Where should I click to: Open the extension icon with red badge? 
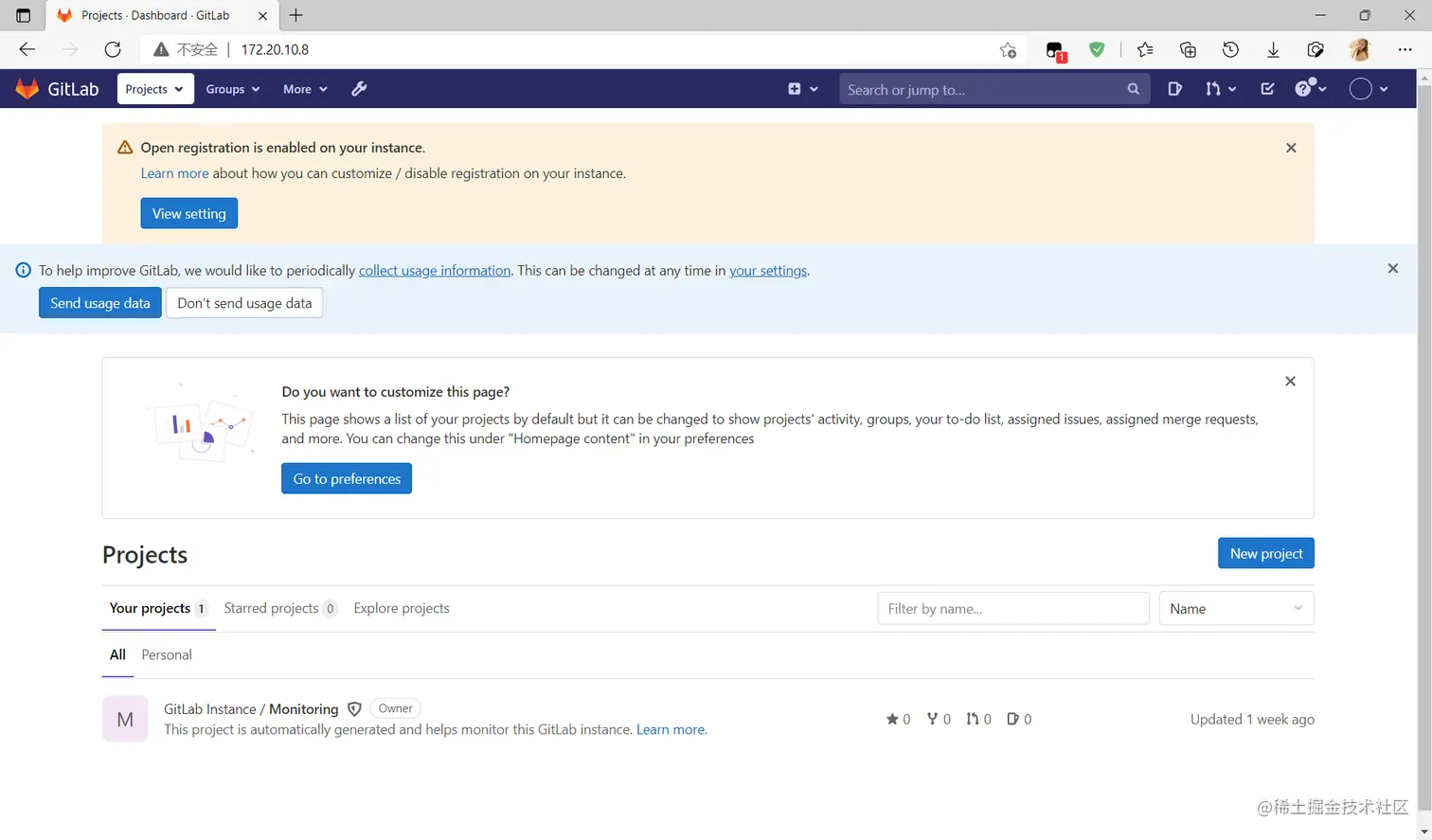click(x=1055, y=50)
